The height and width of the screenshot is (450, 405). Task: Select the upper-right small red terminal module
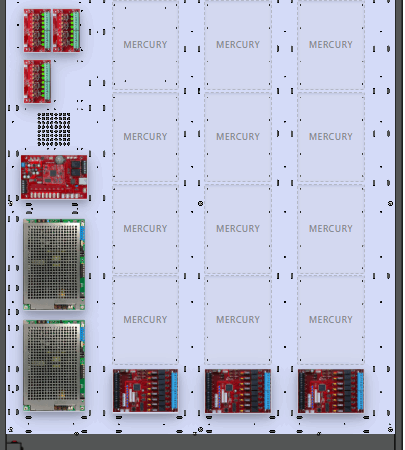point(66,31)
